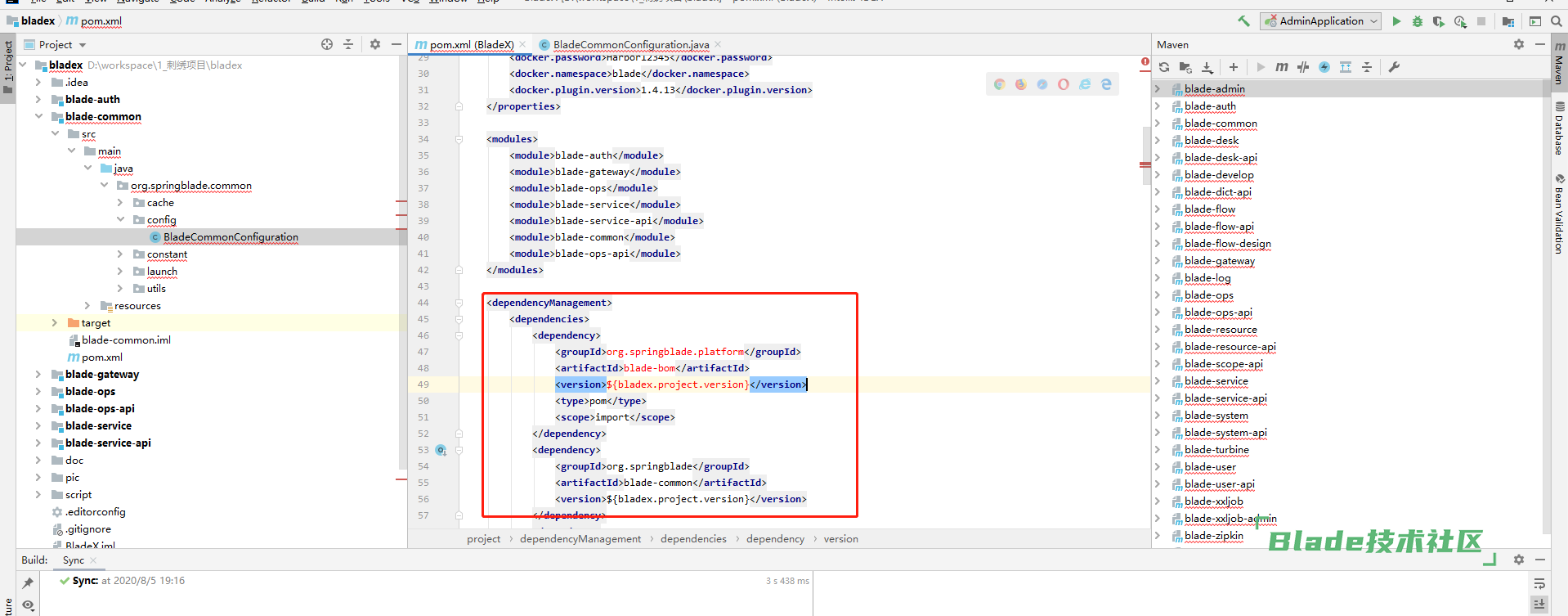Close the pom.xml (BladeX) tab
This screenshot has height=616, width=1568.
pyautogui.click(x=522, y=44)
